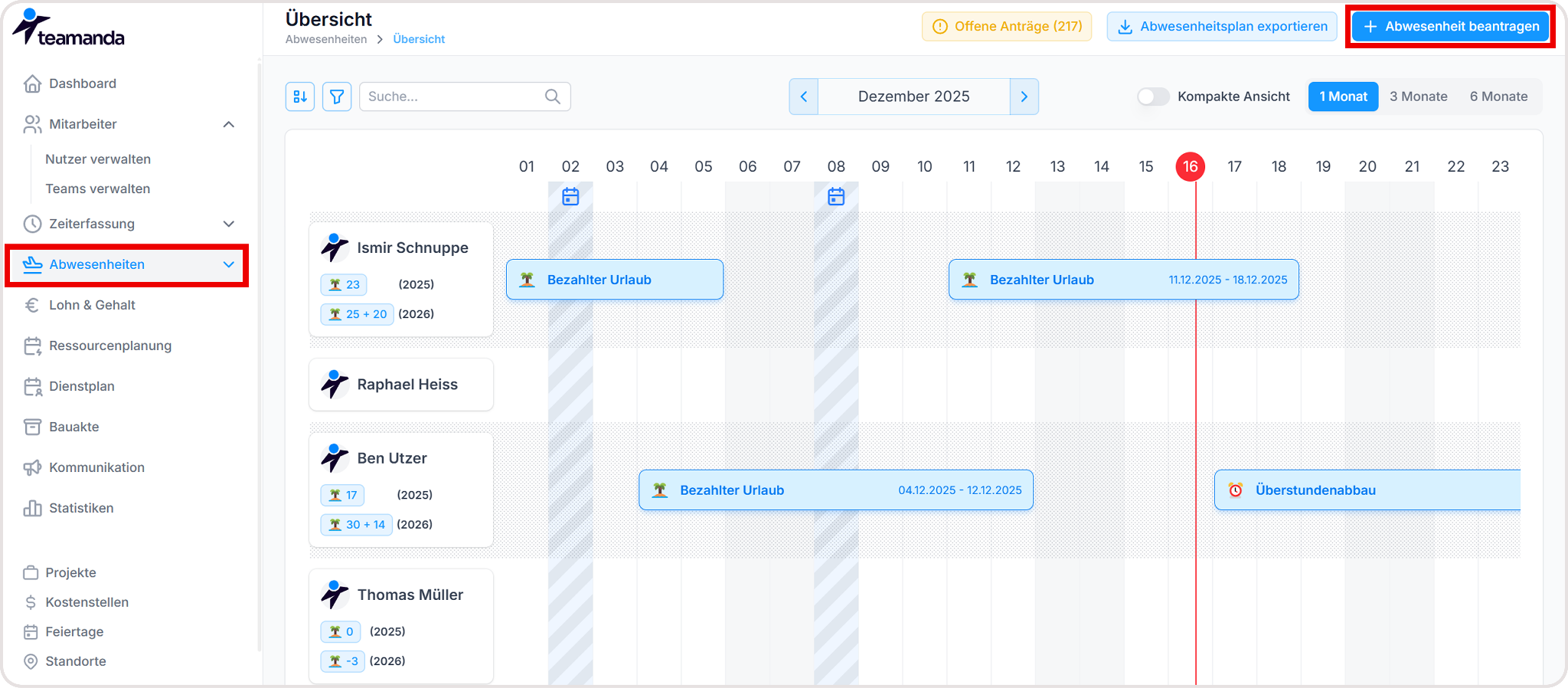The image size is (1568, 688).
Task: Click the sort order icon button
Action: [x=300, y=97]
